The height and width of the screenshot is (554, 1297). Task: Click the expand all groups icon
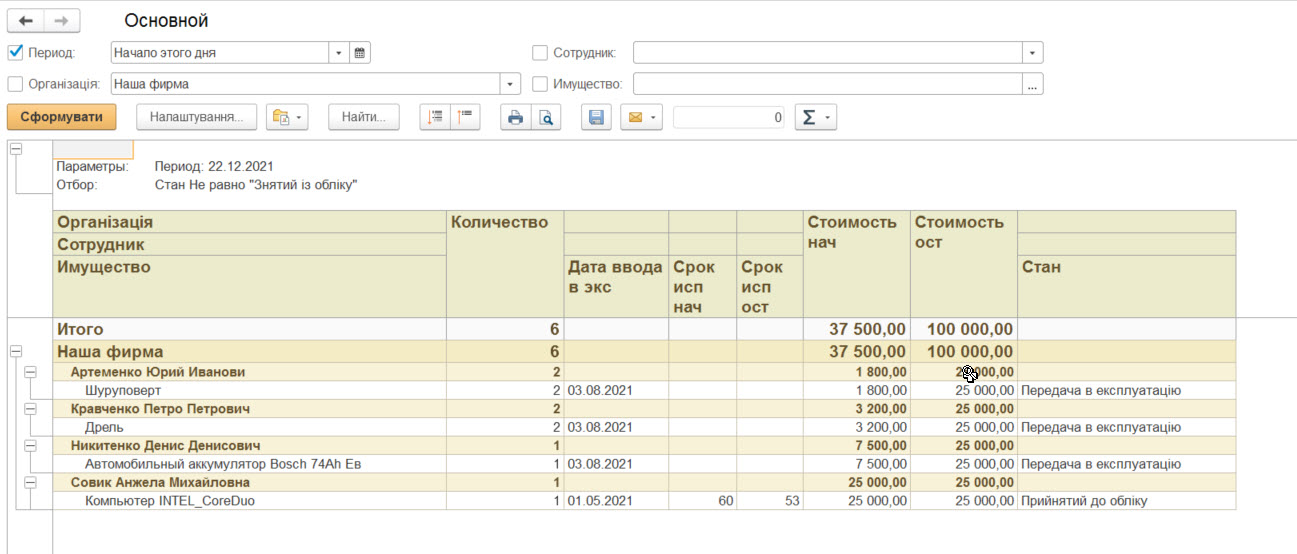435,118
